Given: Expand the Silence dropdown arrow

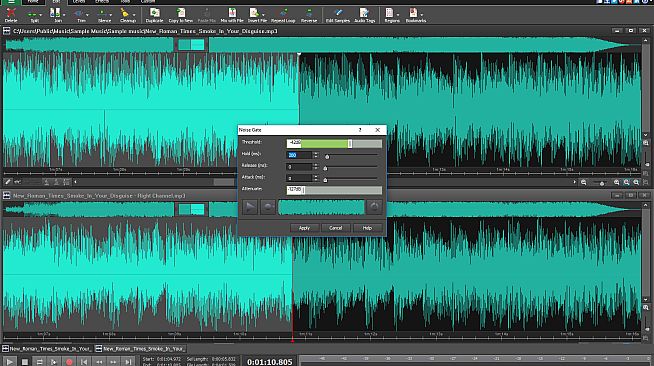Looking at the screenshot, I should (x=111, y=15).
